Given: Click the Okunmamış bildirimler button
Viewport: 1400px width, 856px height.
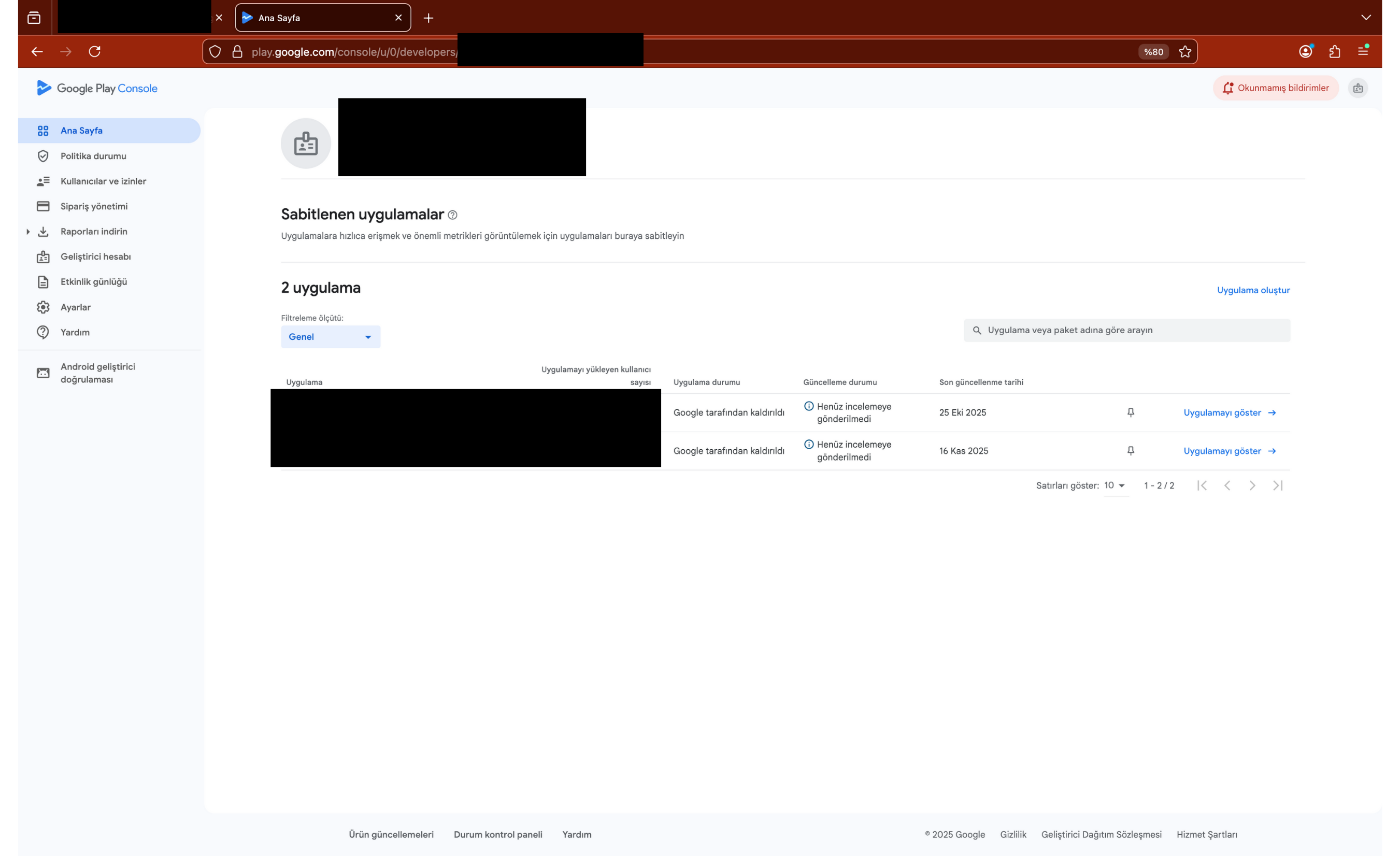Looking at the screenshot, I should pyautogui.click(x=1276, y=88).
